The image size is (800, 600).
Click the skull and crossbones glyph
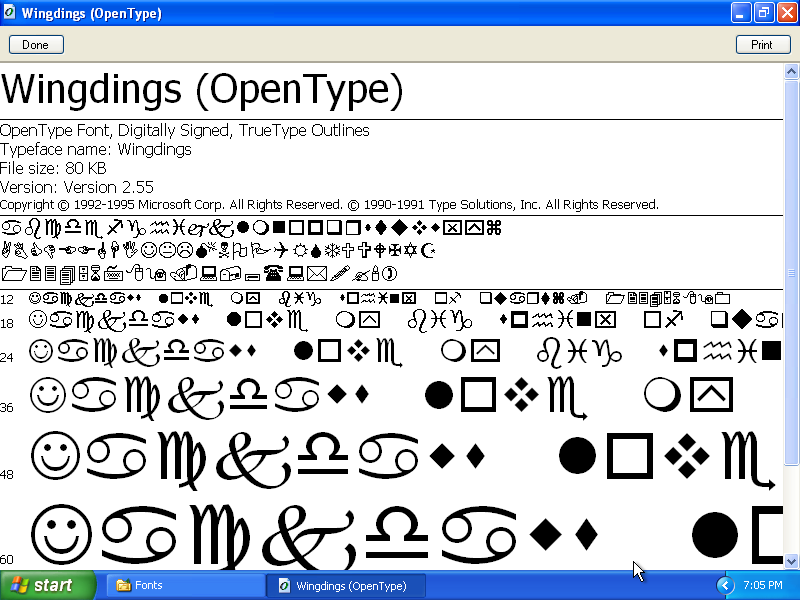pos(225,251)
